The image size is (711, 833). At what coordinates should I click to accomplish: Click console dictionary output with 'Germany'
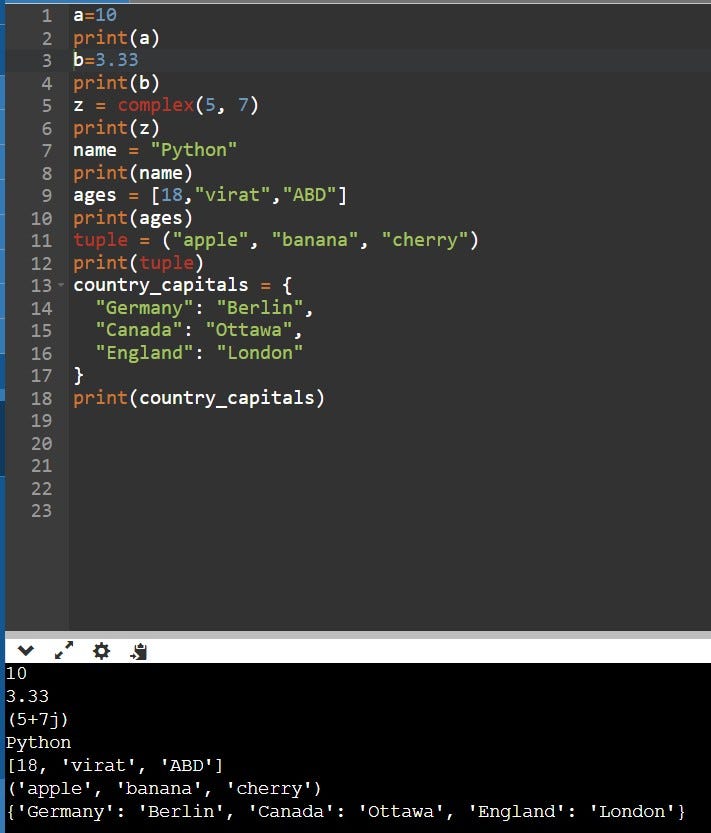346,812
